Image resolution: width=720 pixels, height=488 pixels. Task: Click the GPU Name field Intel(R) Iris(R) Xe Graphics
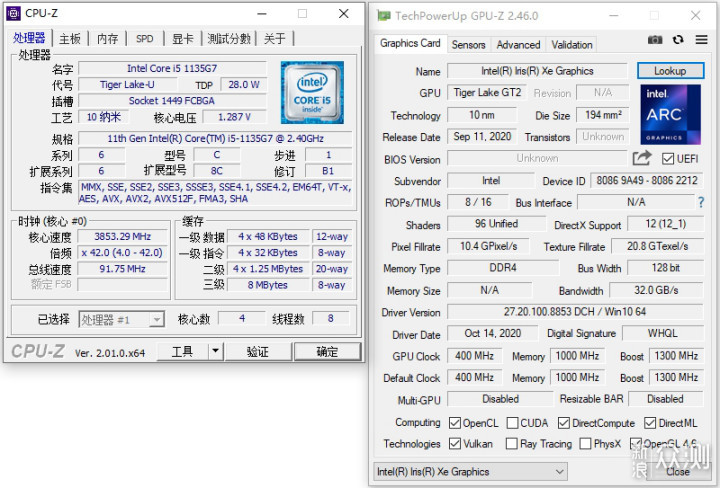click(537, 71)
